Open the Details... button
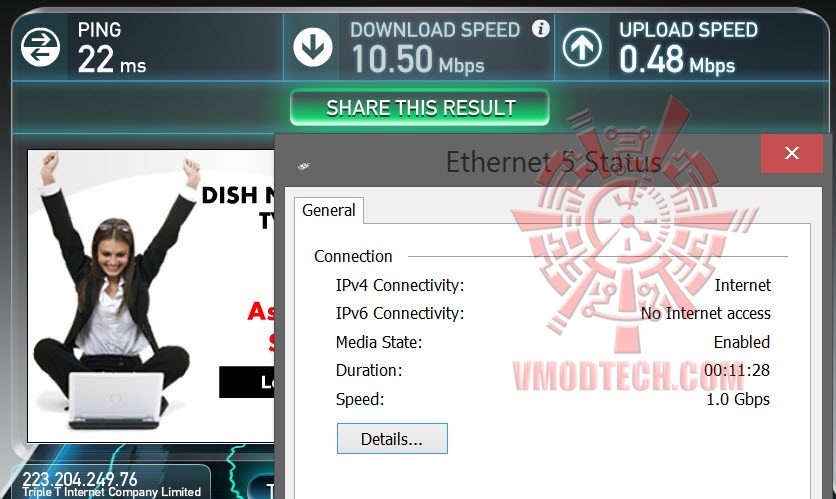The image size is (836, 499). click(392, 439)
